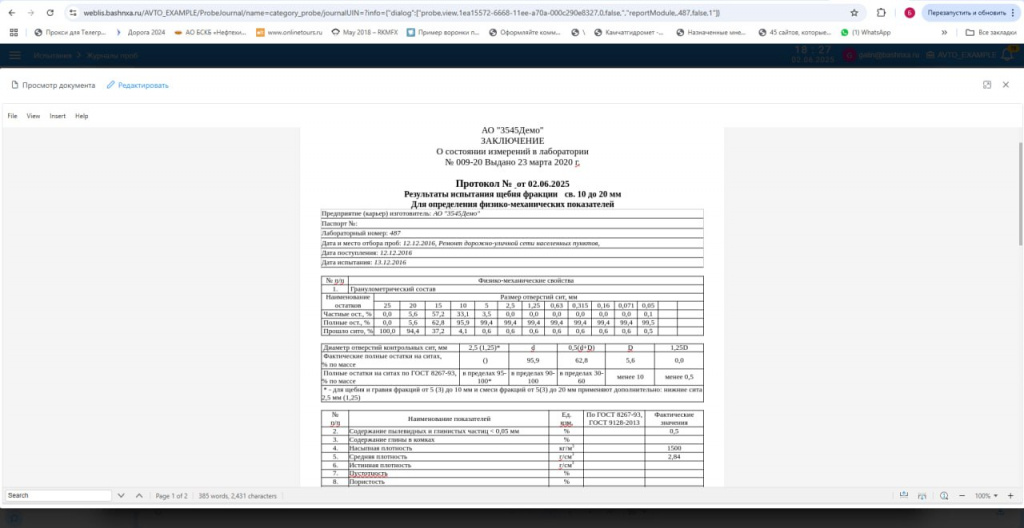Click the Содержание глины в комках row
1024x528 pixels.
pos(512,440)
